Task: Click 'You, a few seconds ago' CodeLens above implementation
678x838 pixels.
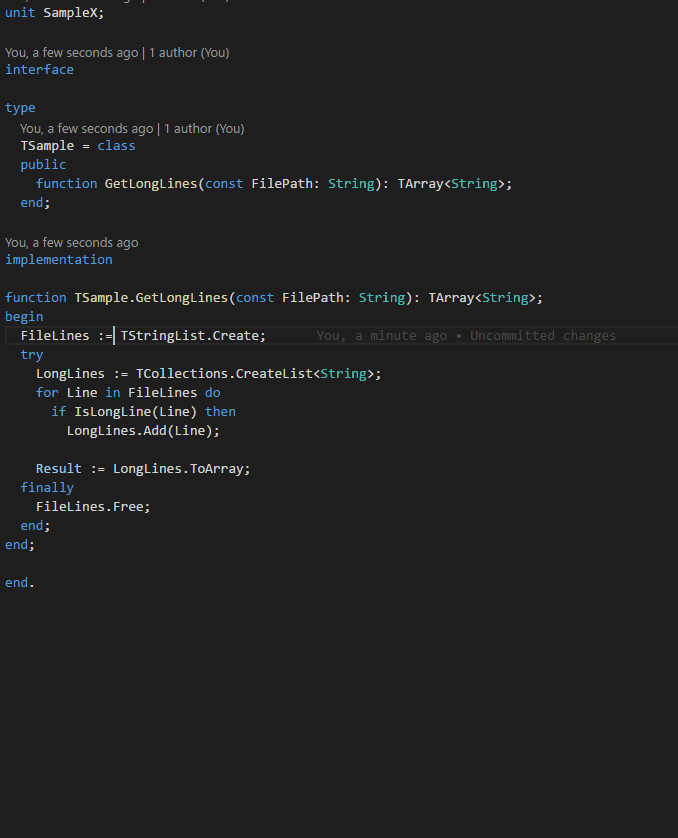Action: point(72,243)
